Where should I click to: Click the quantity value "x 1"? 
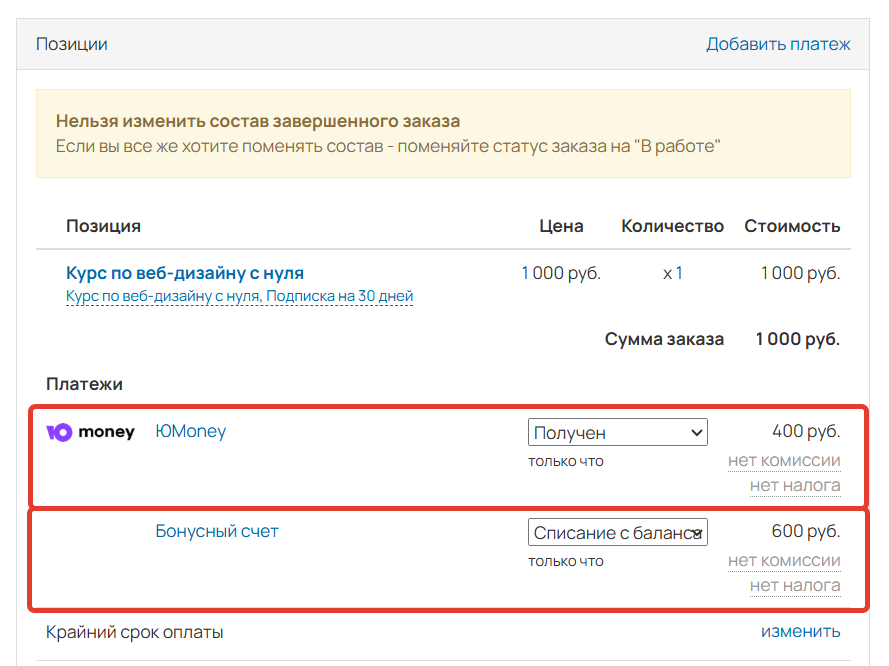click(x=672, y=273)
